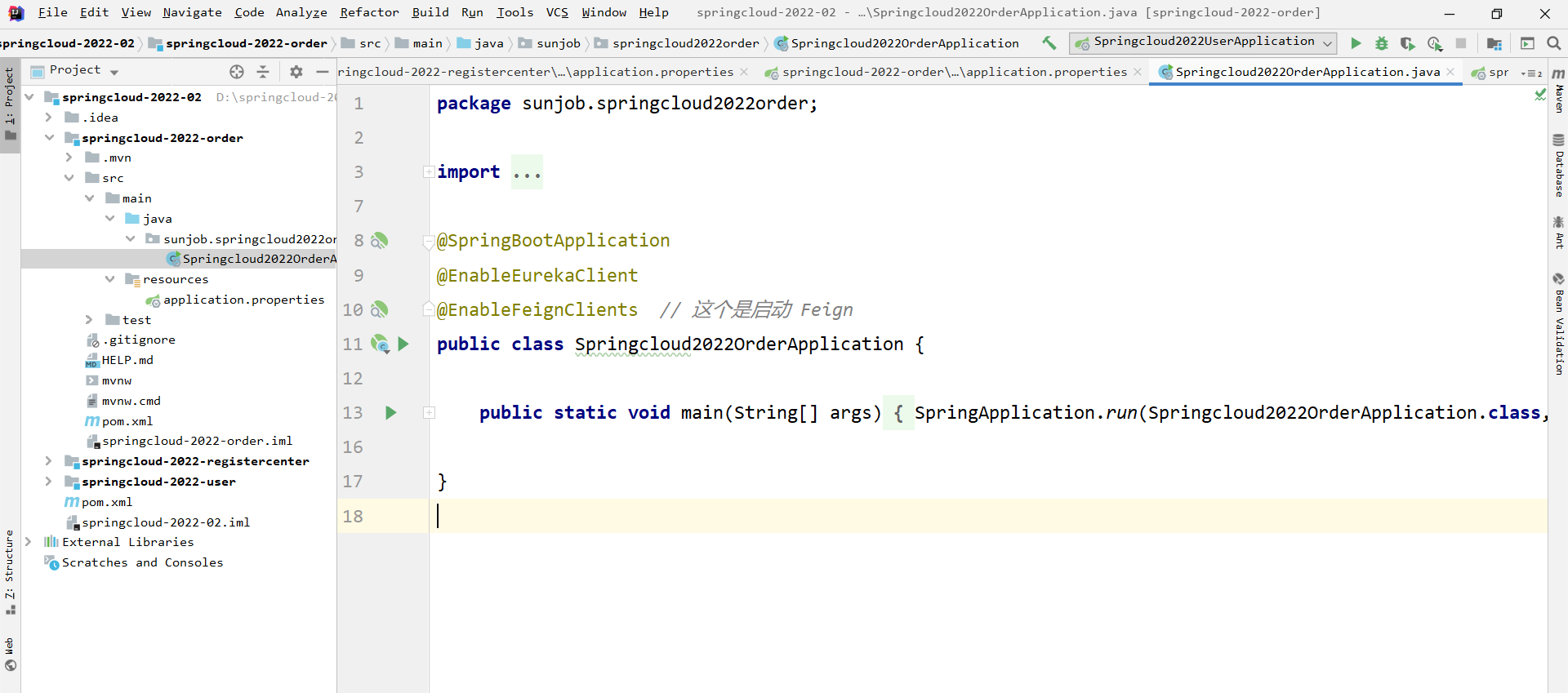
Task: Collapse the src folder
Action: pos(69,178)
